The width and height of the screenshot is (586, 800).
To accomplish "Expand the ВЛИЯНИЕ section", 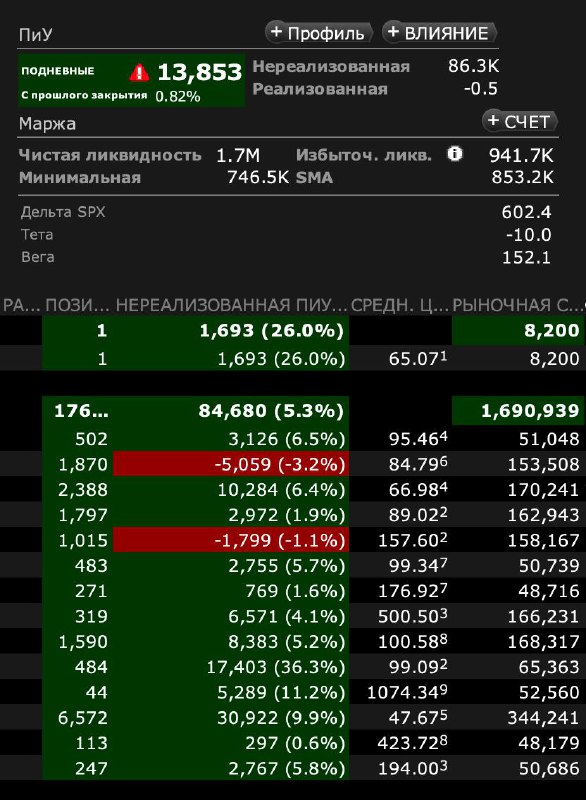I will 439,33.
